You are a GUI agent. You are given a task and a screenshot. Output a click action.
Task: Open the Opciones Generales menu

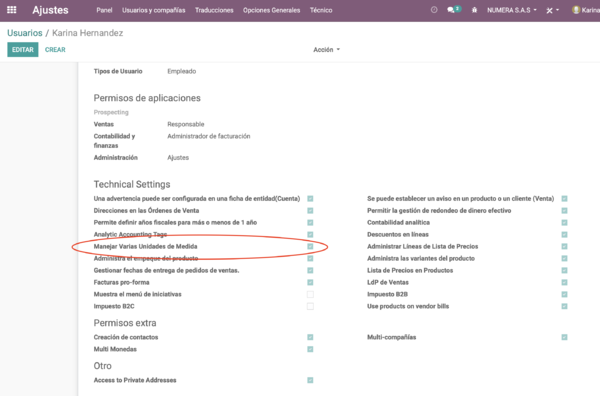point(271,10)
